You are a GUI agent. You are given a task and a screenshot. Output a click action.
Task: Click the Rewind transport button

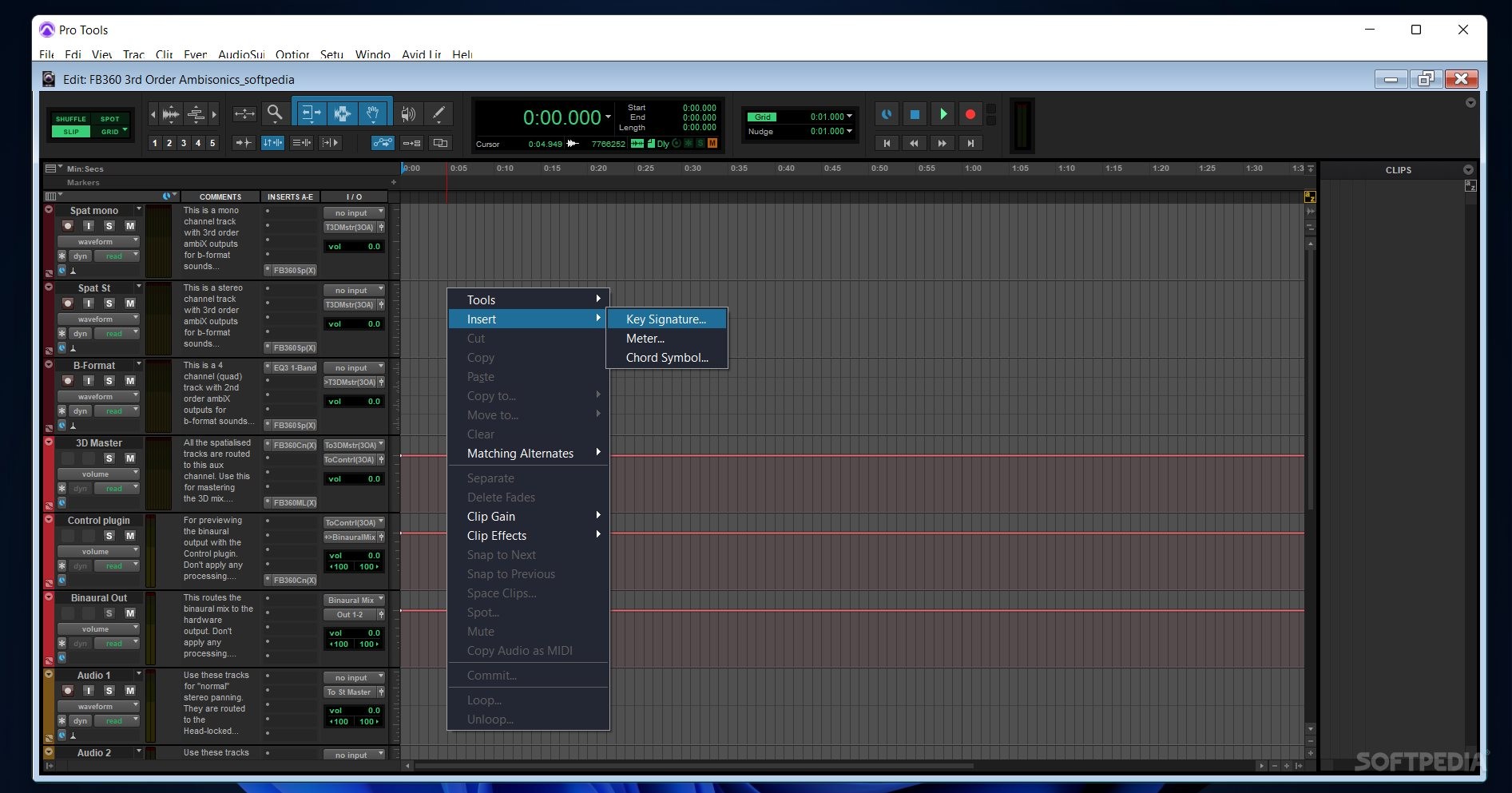(x=915, y=143)
